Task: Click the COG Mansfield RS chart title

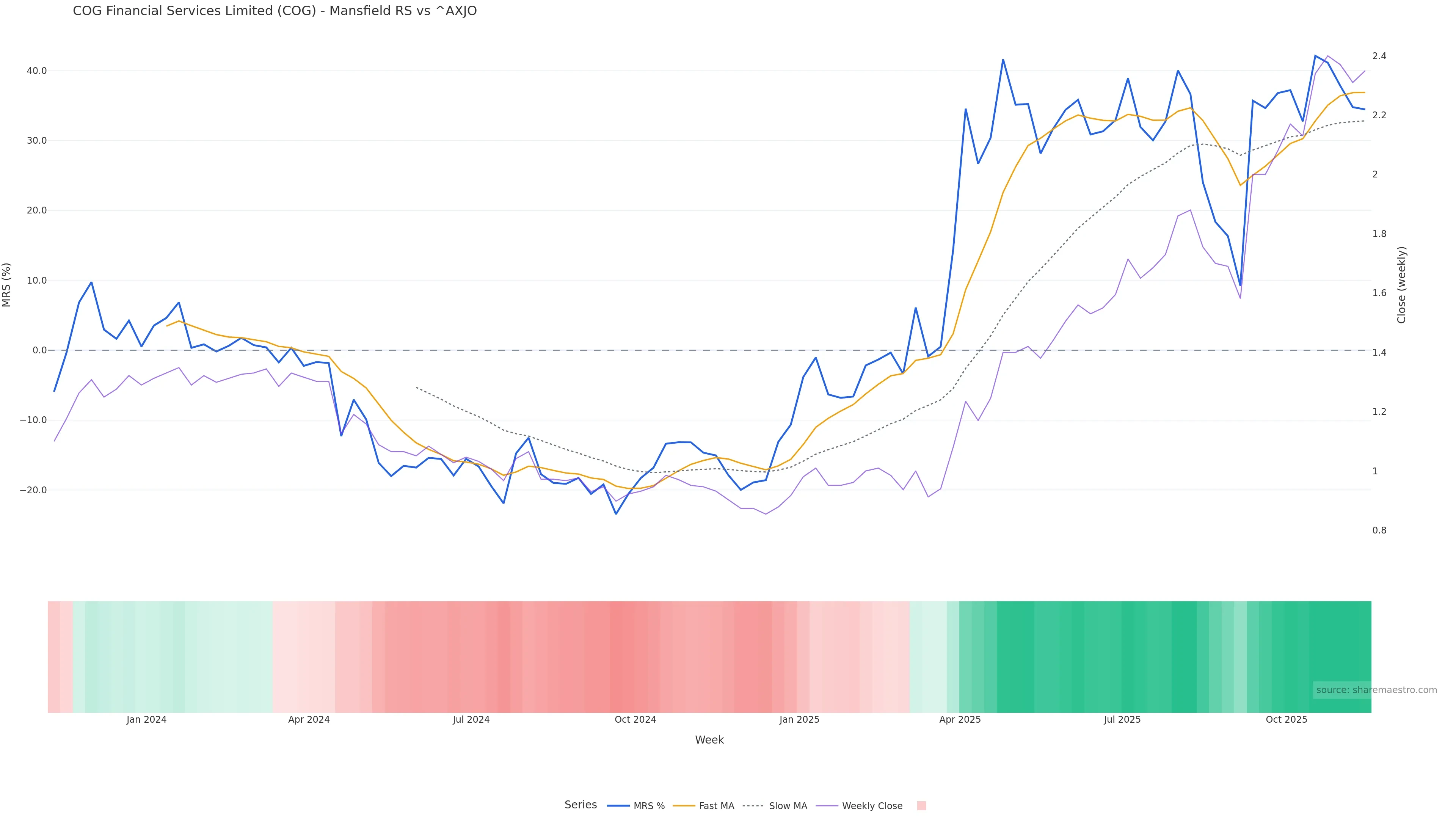Action: 275,11
